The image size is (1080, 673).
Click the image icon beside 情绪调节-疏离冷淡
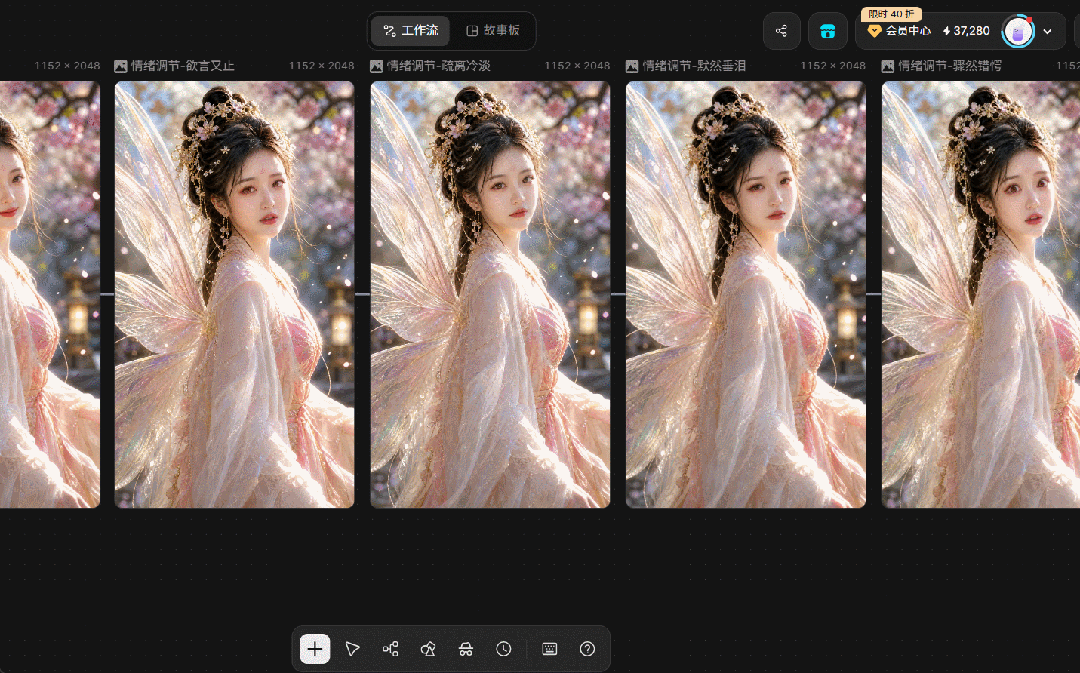click(376, 66)
